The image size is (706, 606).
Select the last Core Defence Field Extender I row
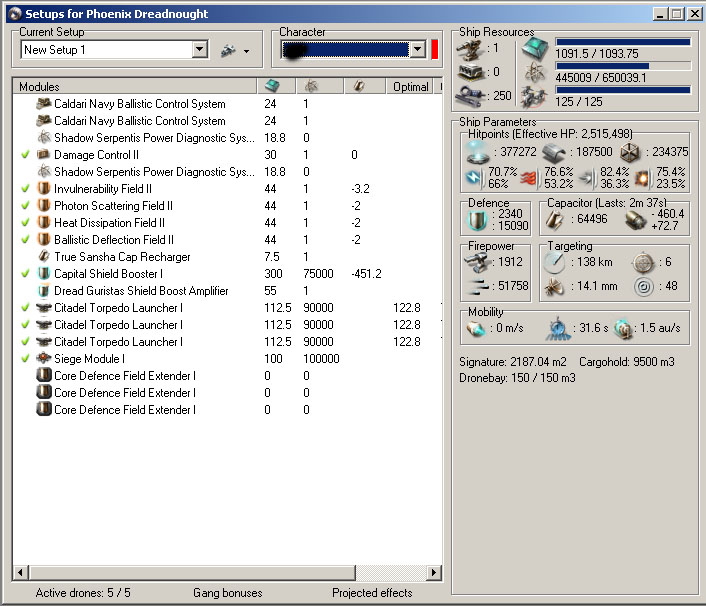pos(227,410)
